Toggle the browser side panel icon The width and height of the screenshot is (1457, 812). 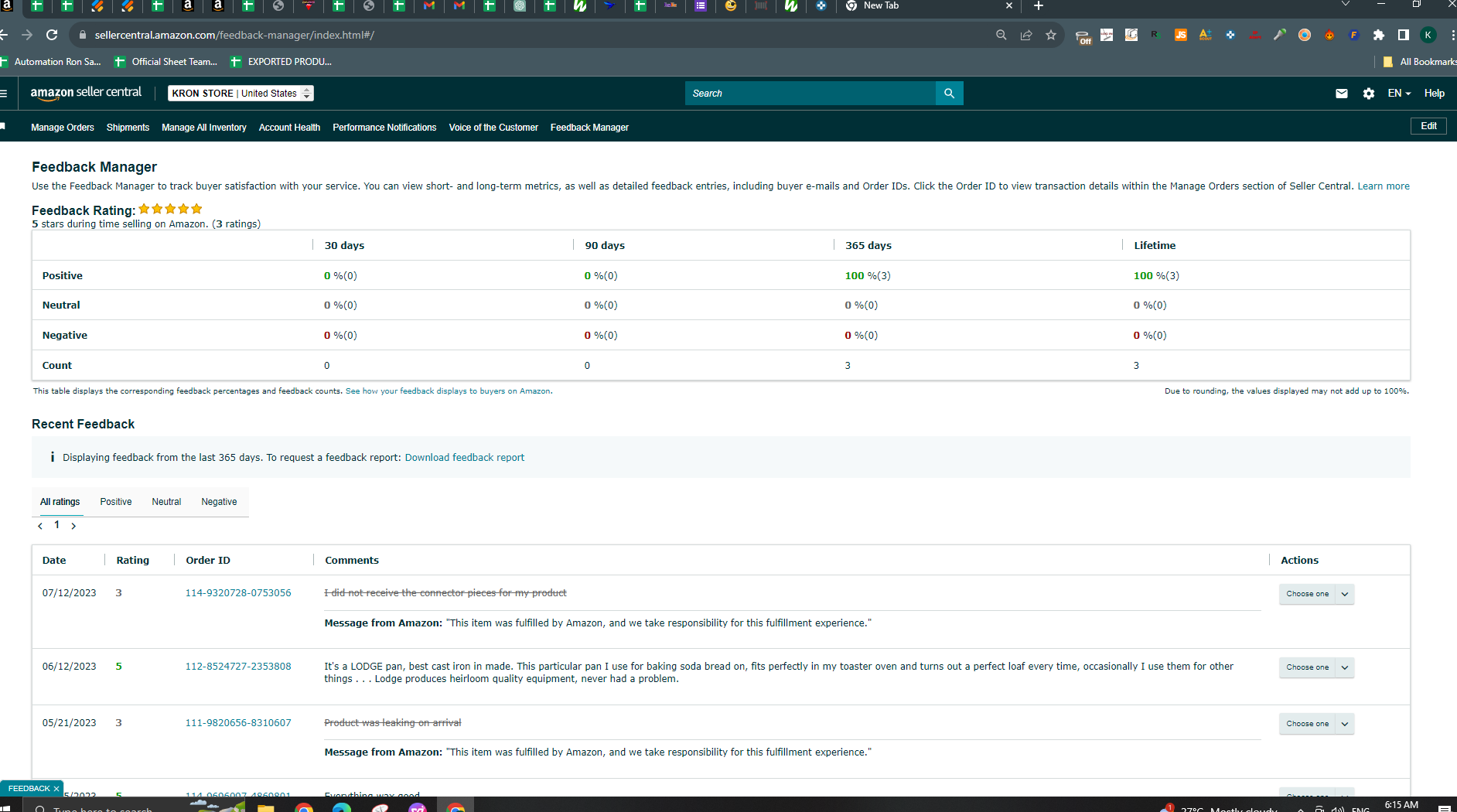[x=1404, y=35]
